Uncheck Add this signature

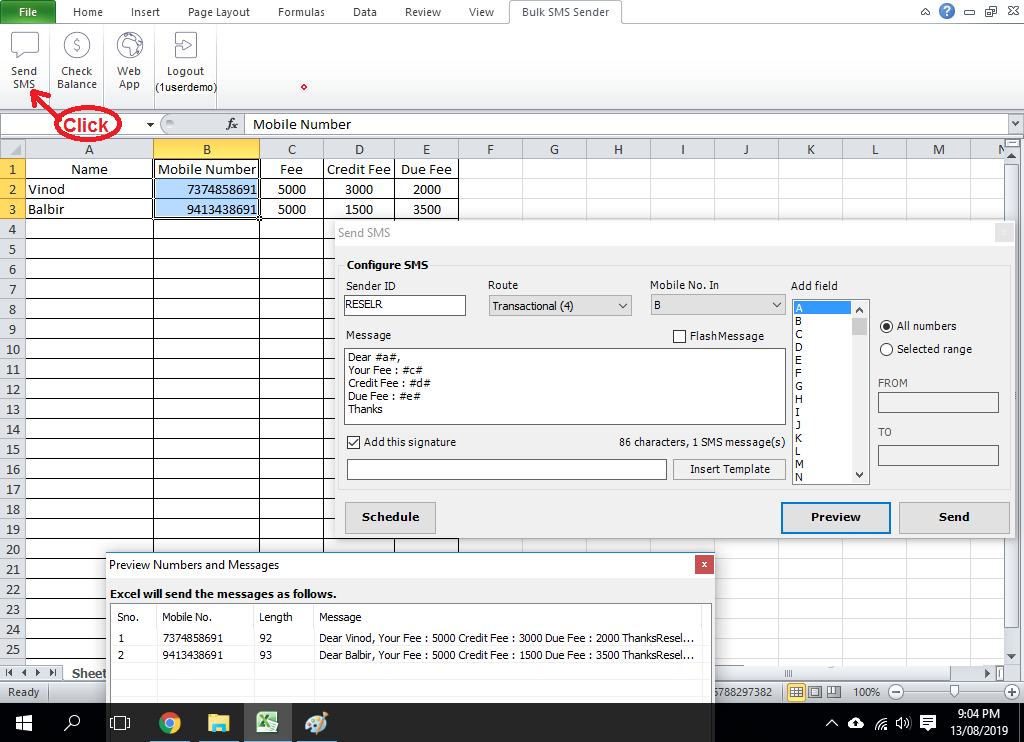[x=353, y=442]
